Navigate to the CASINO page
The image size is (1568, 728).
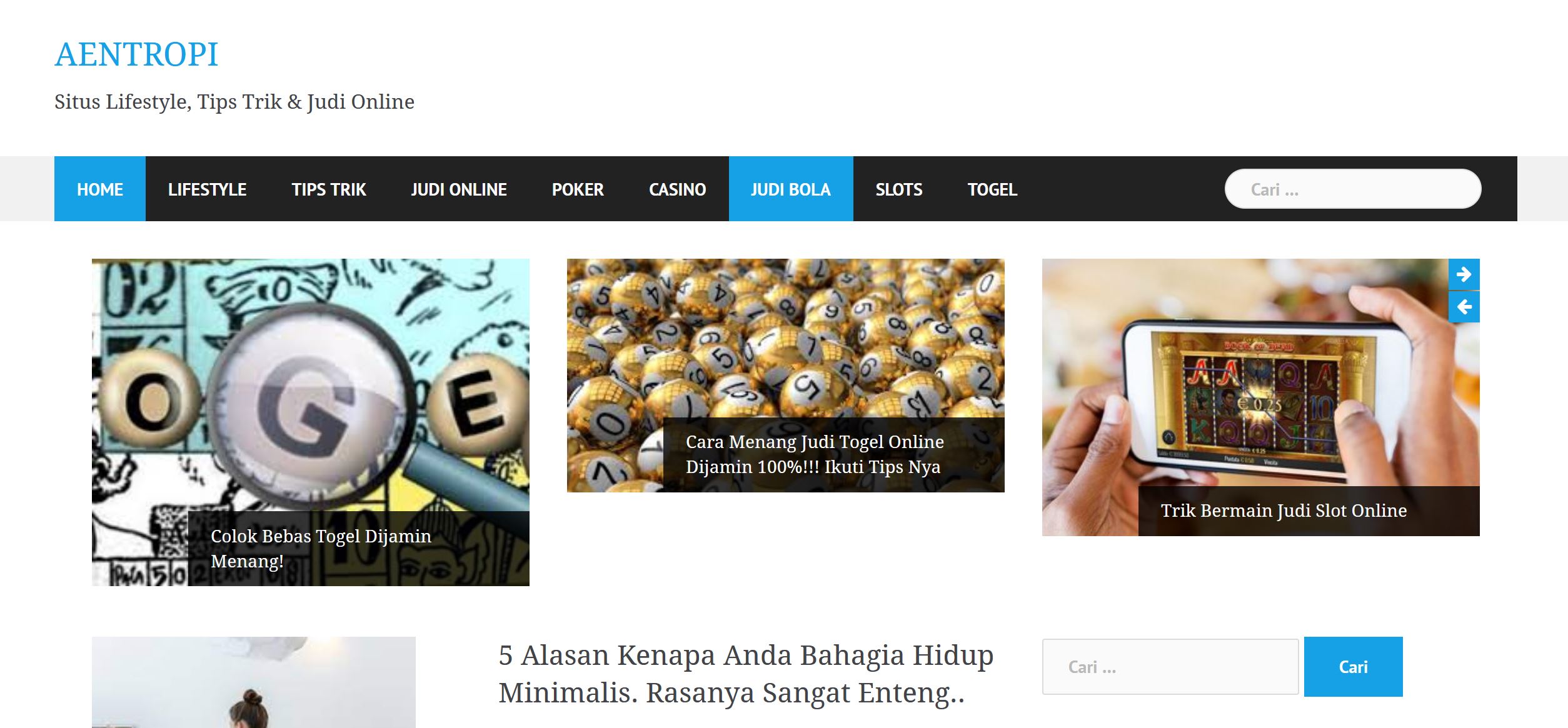click(677, 189)
